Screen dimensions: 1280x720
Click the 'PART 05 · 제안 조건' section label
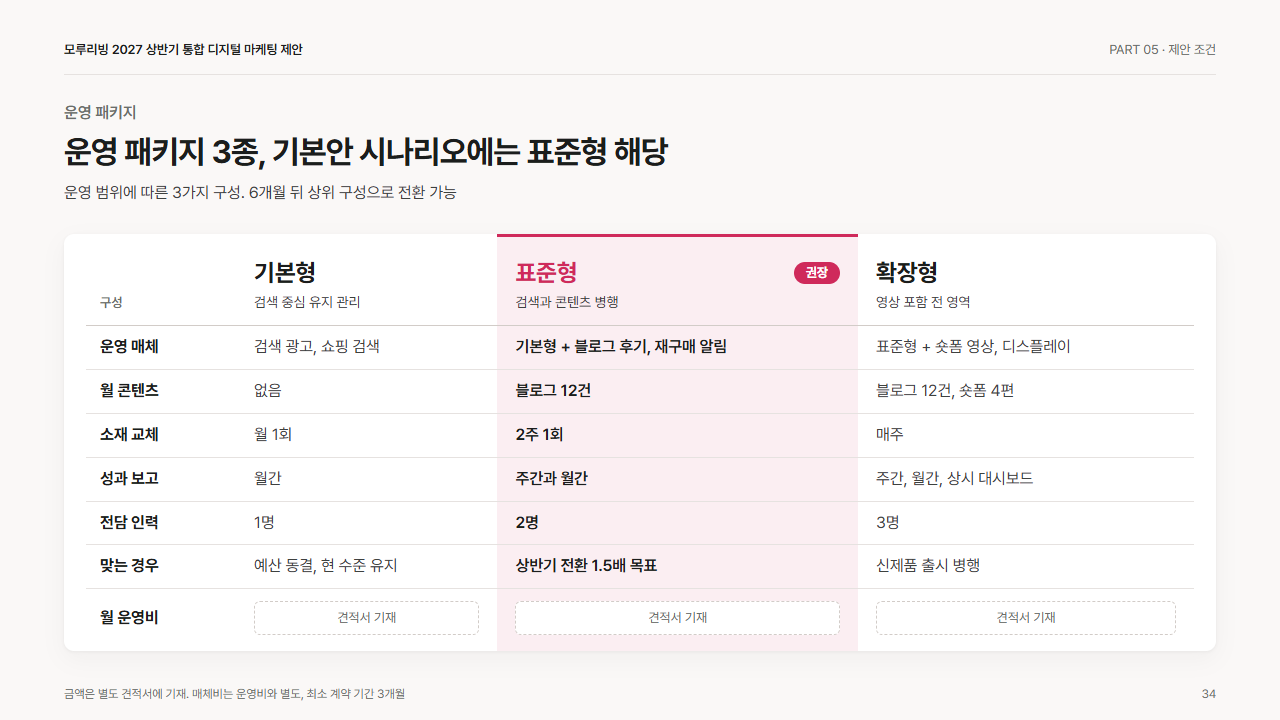(1162, 49)
